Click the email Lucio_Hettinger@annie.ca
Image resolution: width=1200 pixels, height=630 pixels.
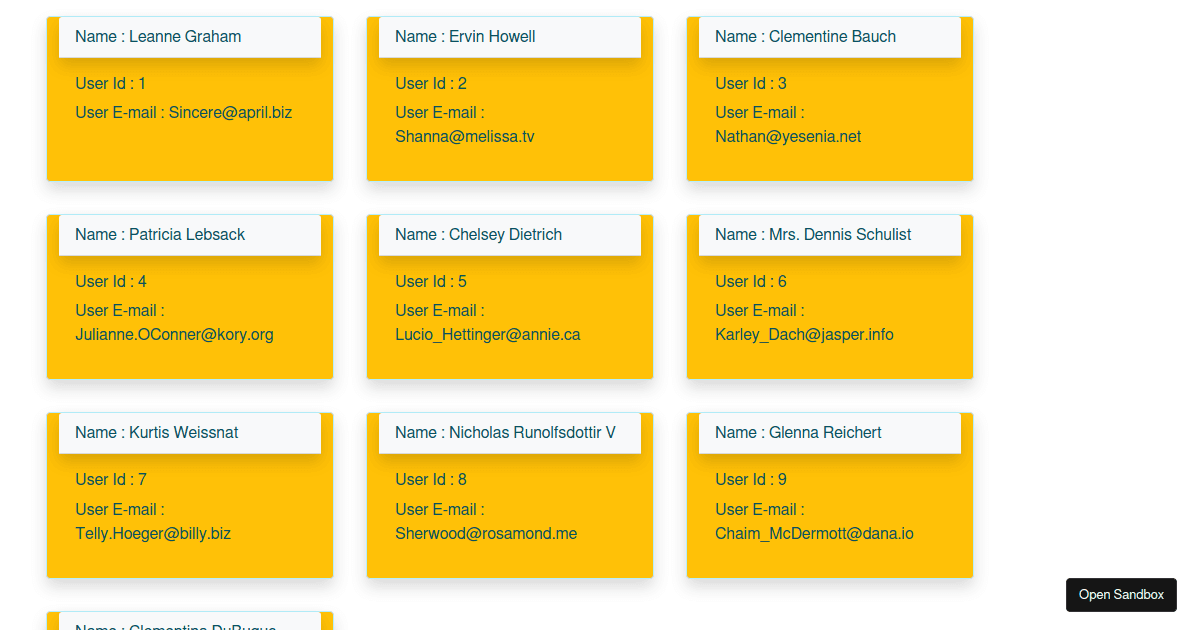coord(487,334)
